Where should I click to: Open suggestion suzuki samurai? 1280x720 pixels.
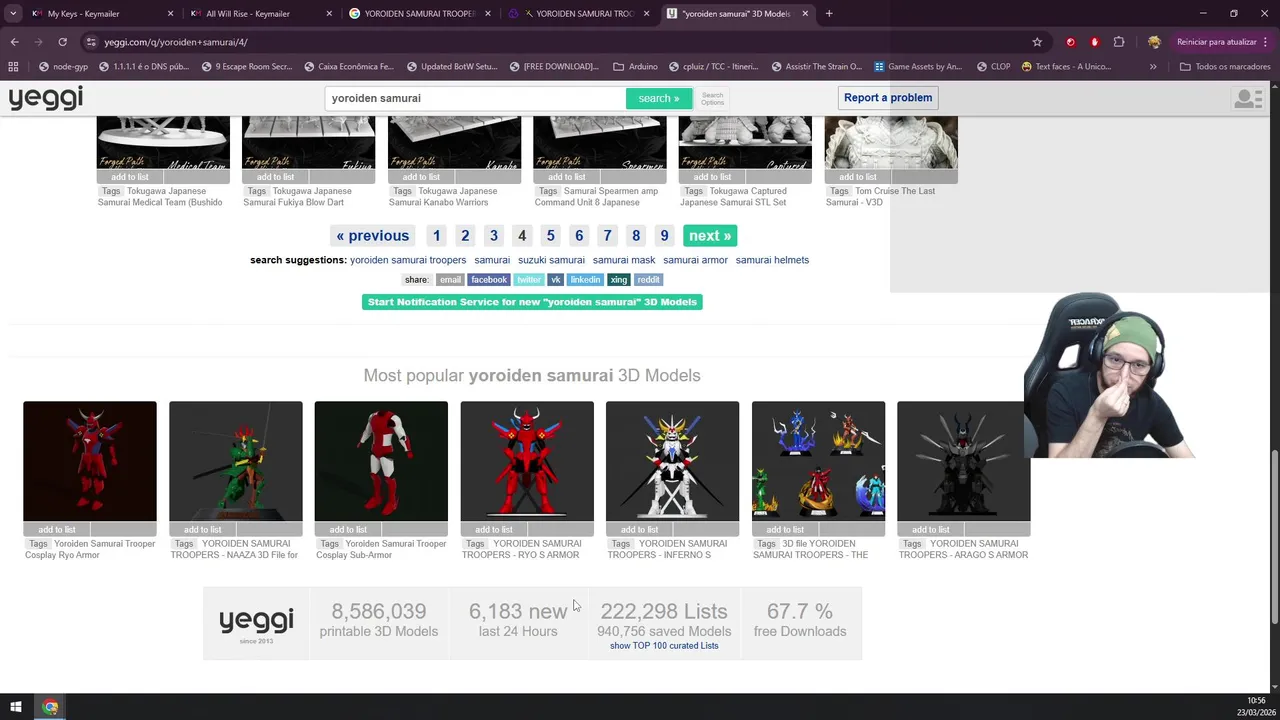[551, 260]
